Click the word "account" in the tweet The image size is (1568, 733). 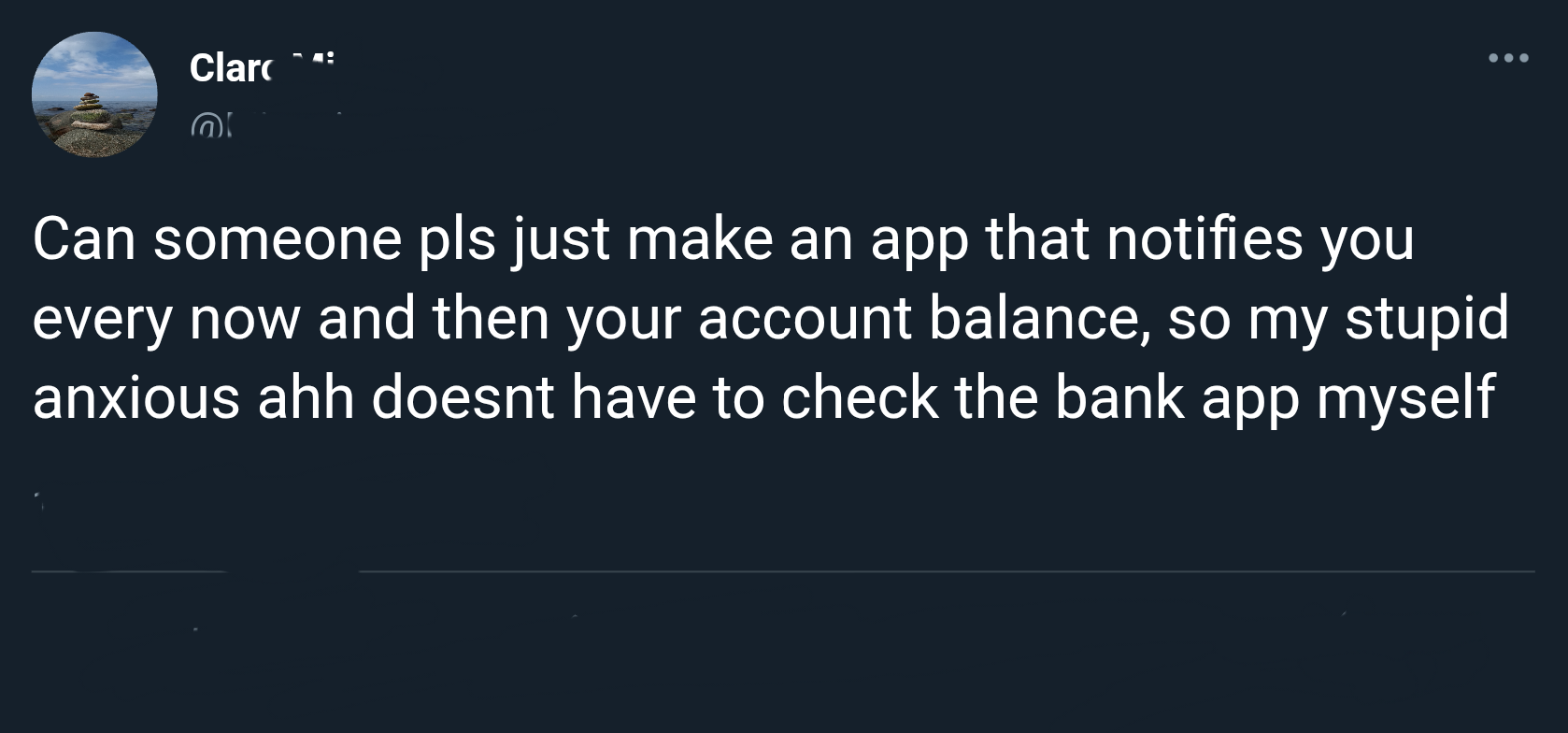click(x=805, y=319)
